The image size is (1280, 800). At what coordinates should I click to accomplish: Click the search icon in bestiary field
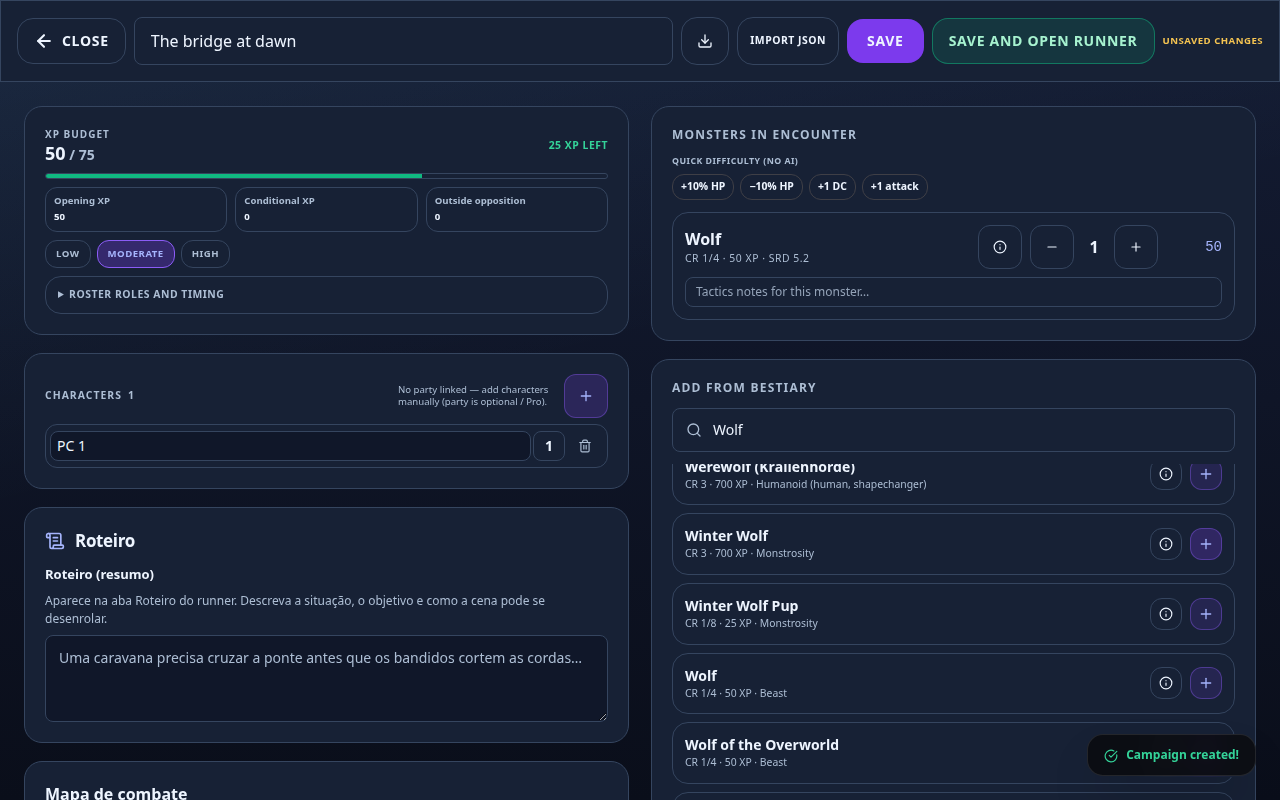click(694, 430)
